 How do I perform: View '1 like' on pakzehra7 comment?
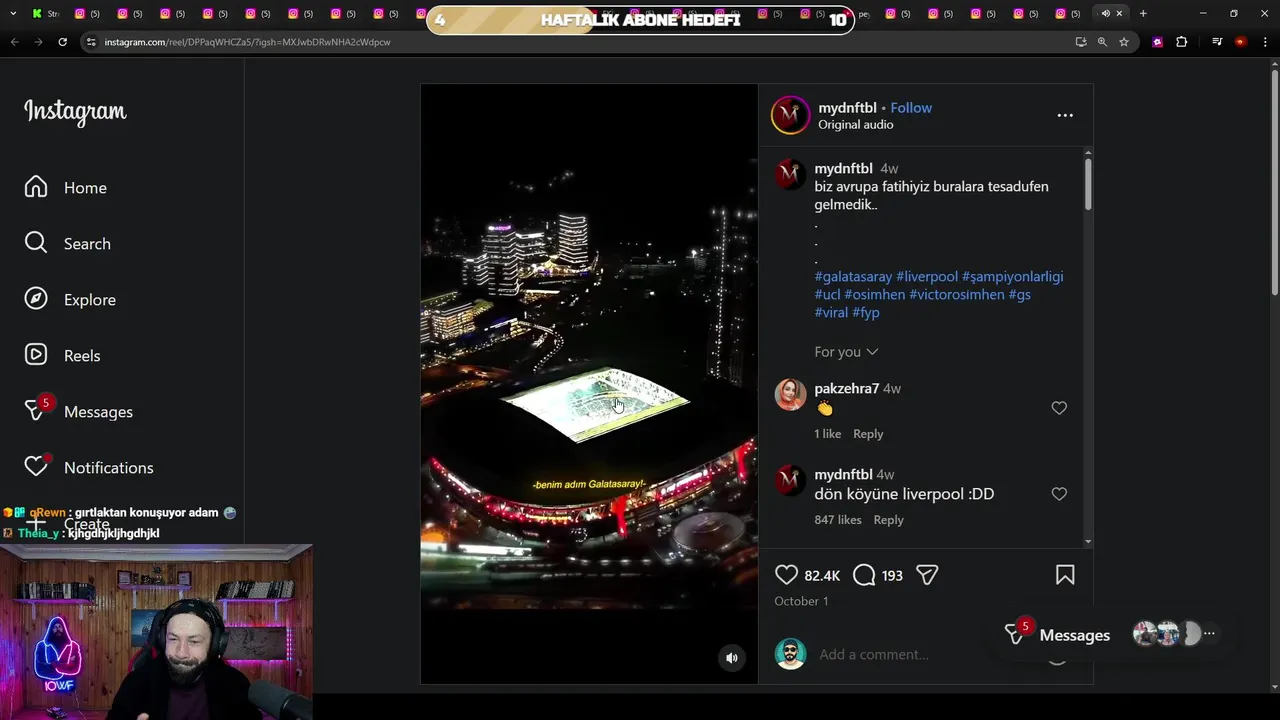pyautogui.click(x=828, y=434)
